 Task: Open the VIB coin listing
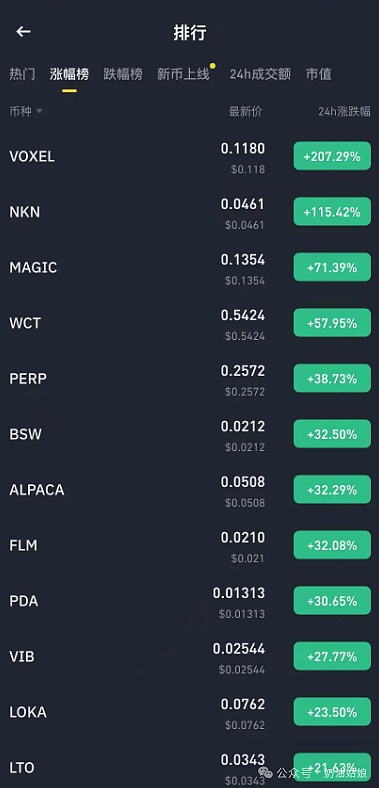[x=190, y=657]
